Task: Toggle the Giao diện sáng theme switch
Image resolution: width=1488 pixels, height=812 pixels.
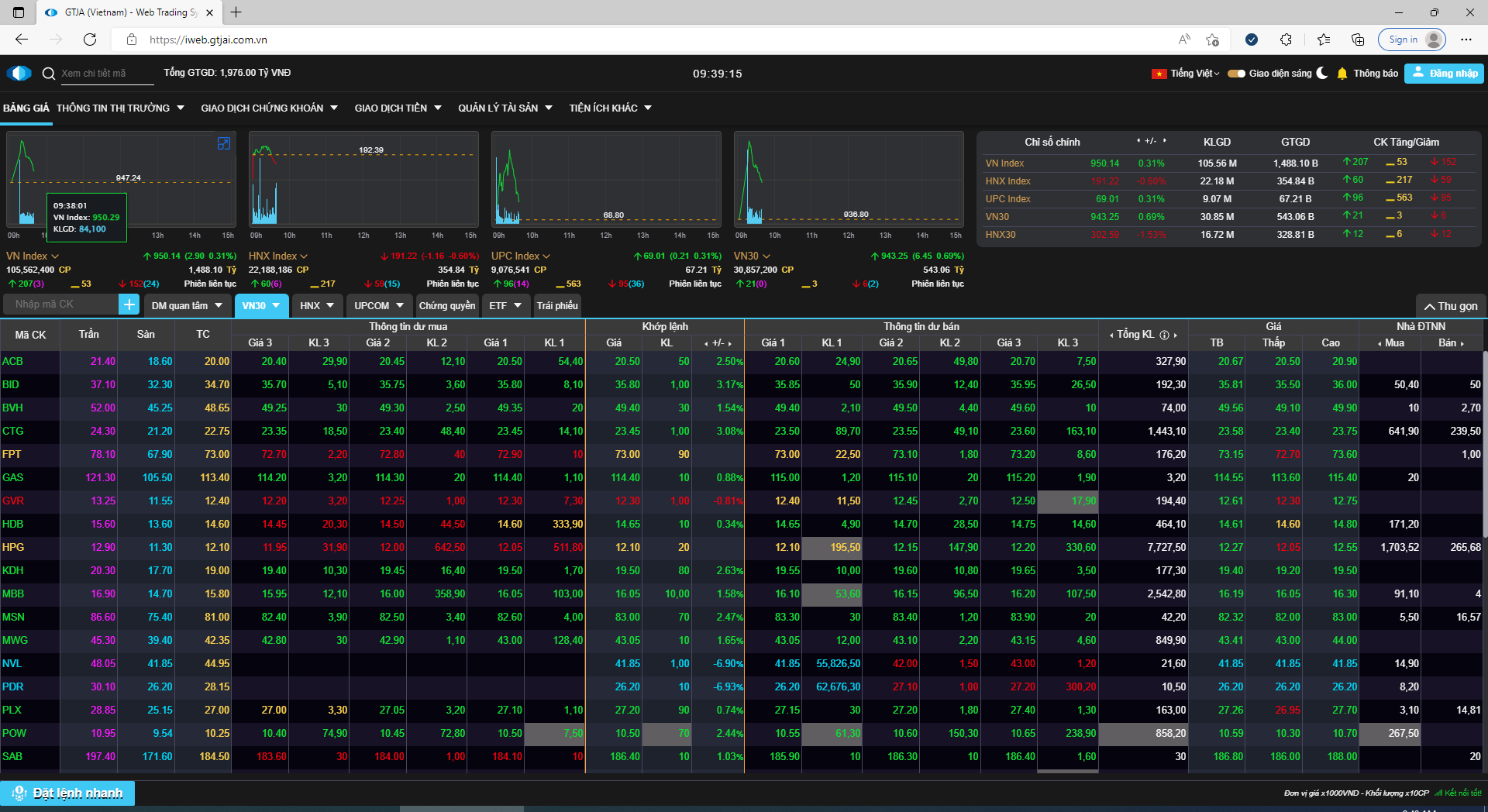Action: pyautogui.click(x=1236, y=74)
